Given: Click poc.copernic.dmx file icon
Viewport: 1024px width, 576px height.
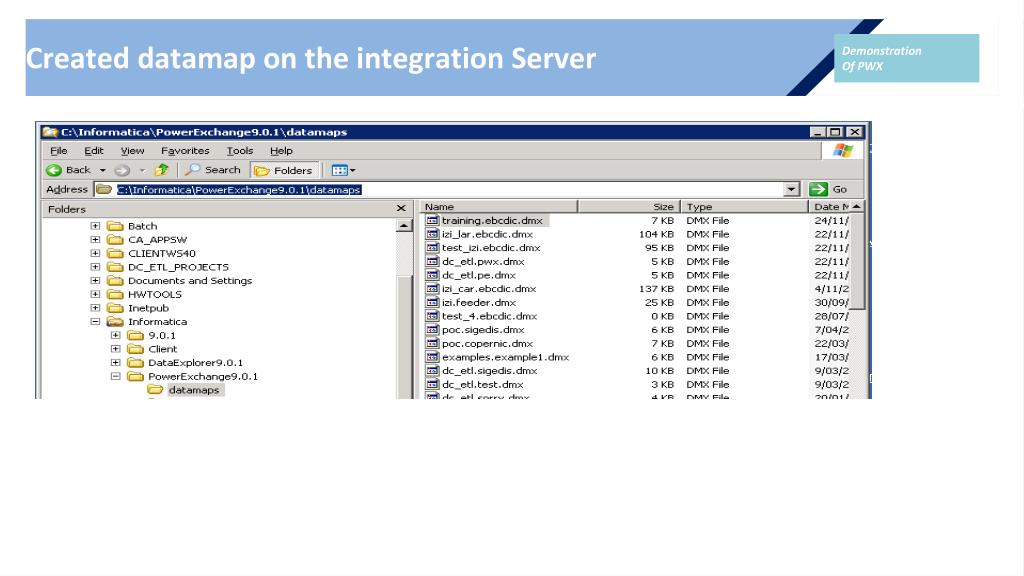Looking at the screenshot, I should point(432,344).
